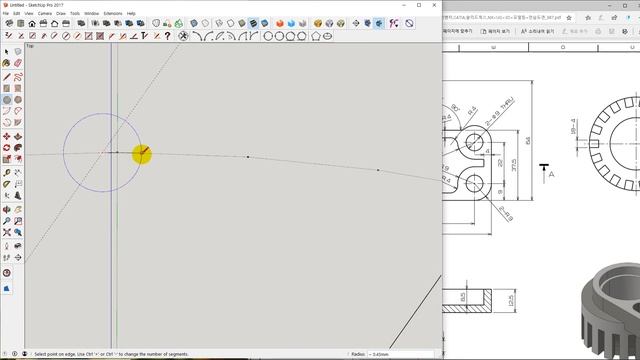Image resolution: width=640 pixels, height=360 pixels.
Task: Select the Zoom magnifier tool
Action: 7,221
